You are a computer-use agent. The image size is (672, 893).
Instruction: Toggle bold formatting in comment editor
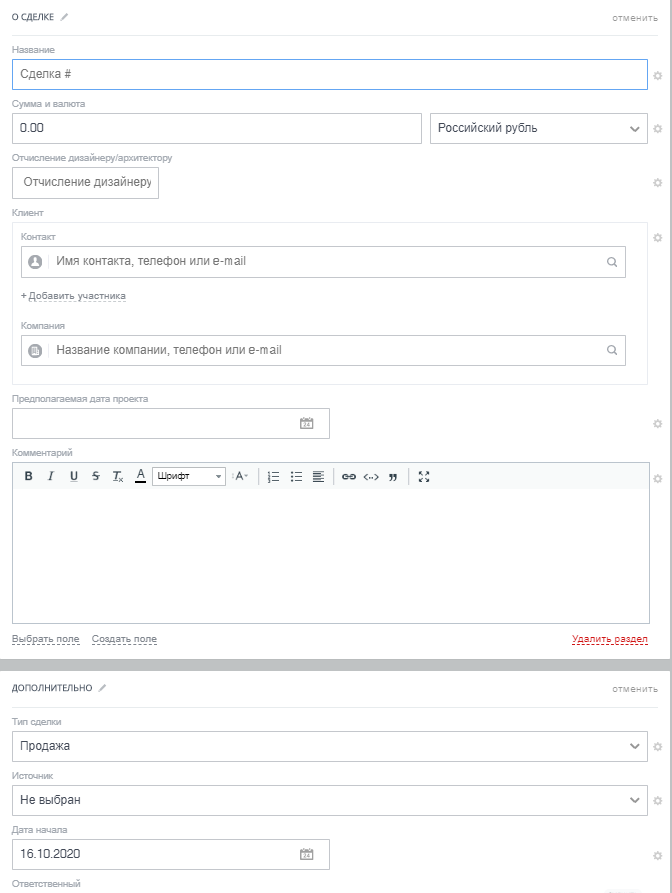click(28, 477)
